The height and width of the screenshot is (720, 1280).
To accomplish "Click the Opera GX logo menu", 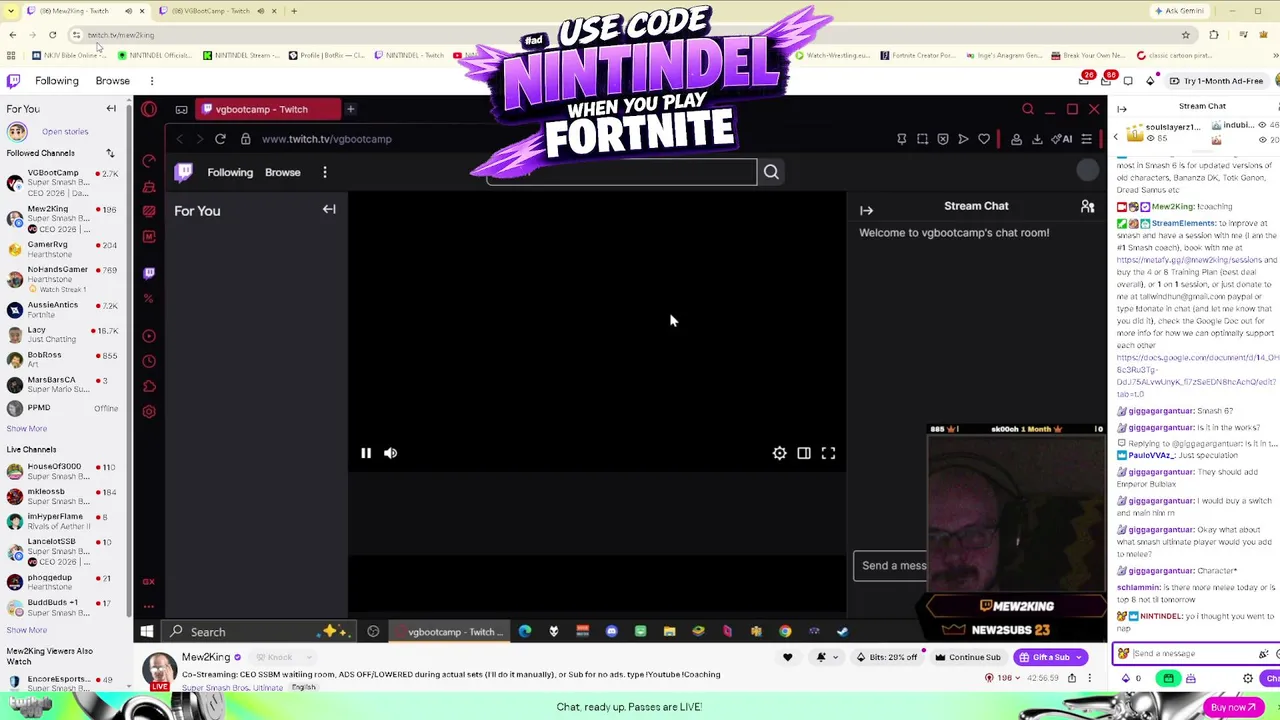I will click(x=149, y=109).
